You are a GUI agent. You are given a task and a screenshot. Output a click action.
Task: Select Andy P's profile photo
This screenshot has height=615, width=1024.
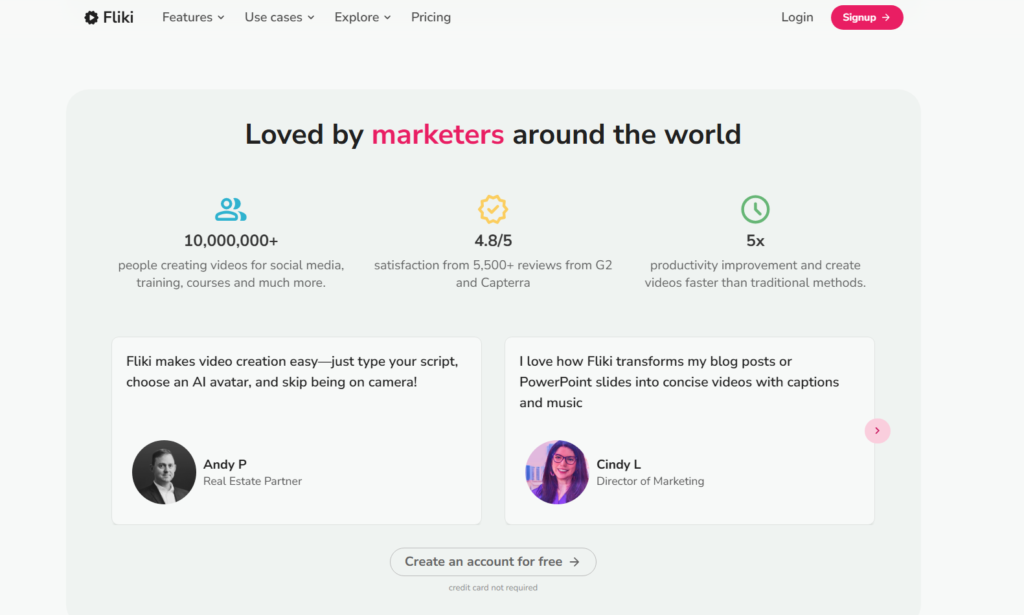(x=164, y=472)
